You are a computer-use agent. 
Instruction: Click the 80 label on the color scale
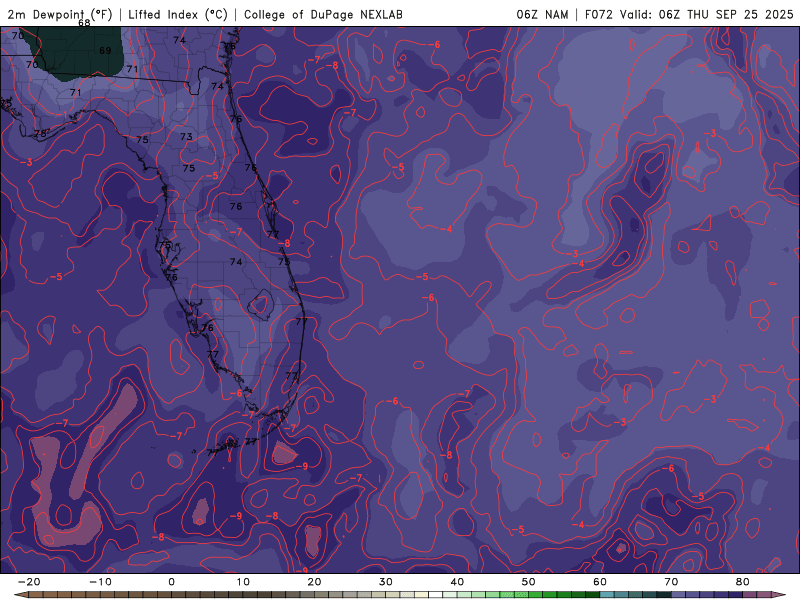click(743, 582)
